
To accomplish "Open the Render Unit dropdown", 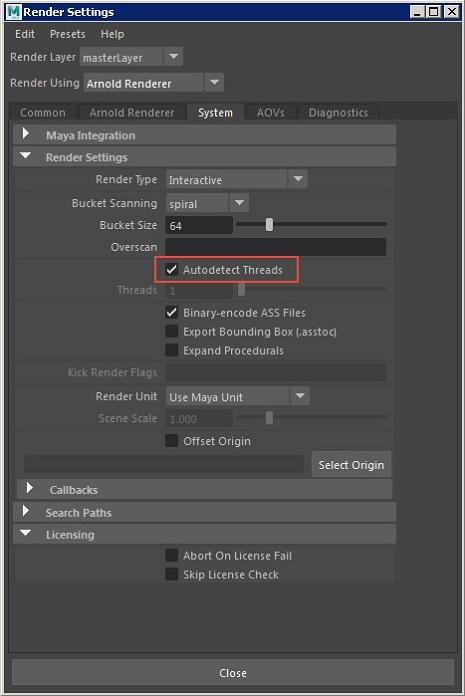I will click(x=237, y=396).
